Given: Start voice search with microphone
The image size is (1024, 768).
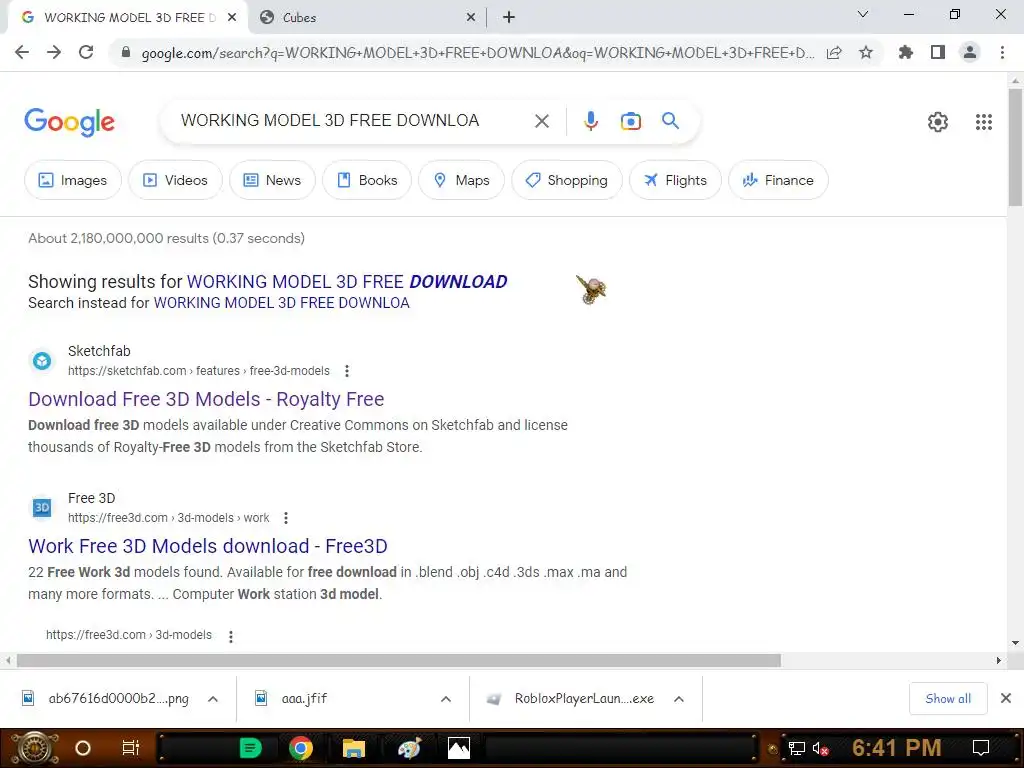Looking at the screenshot, I should [590, 121].
